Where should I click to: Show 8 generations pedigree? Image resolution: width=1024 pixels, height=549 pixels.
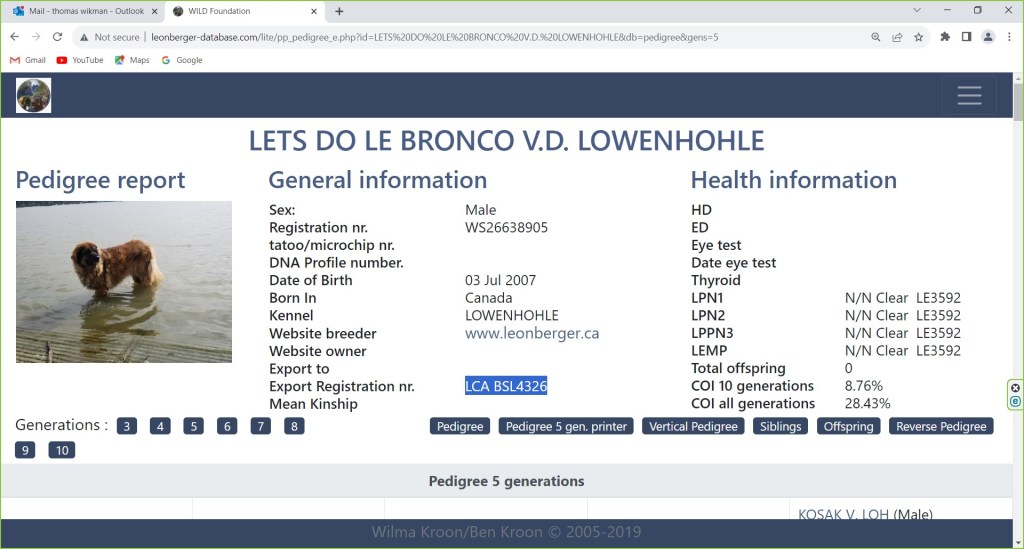tap(294, 426)
